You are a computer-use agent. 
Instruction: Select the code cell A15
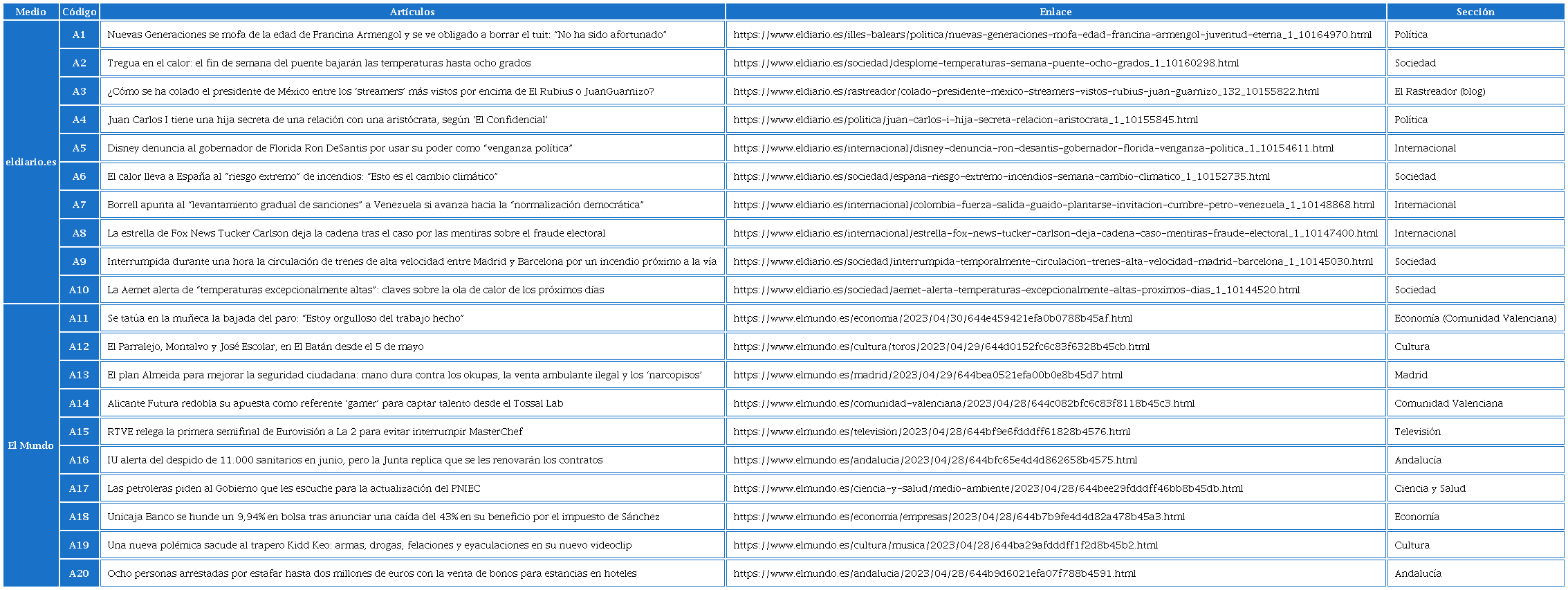(80, 432)
